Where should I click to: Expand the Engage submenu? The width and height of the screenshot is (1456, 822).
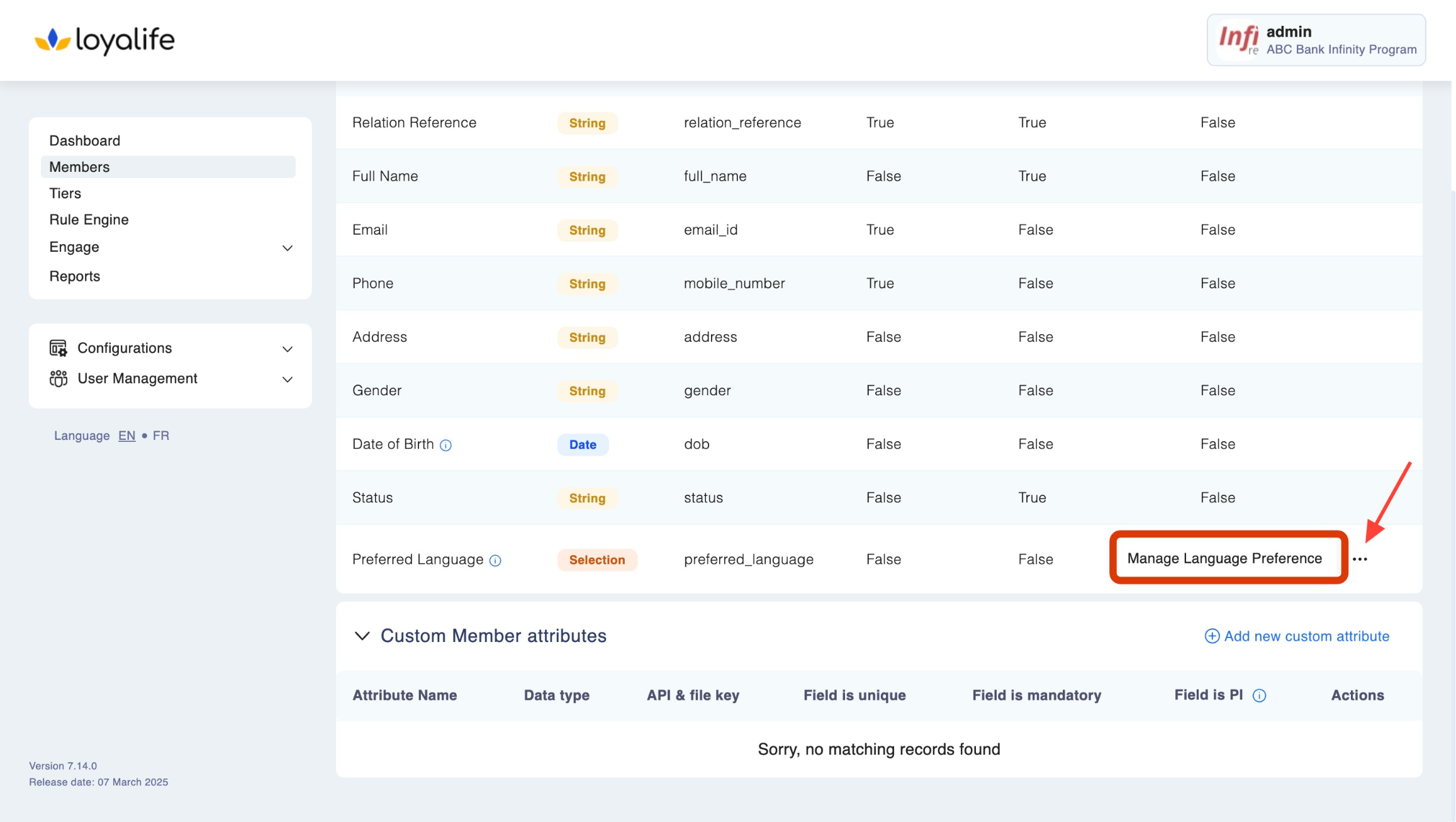click(x=287, y=248)
